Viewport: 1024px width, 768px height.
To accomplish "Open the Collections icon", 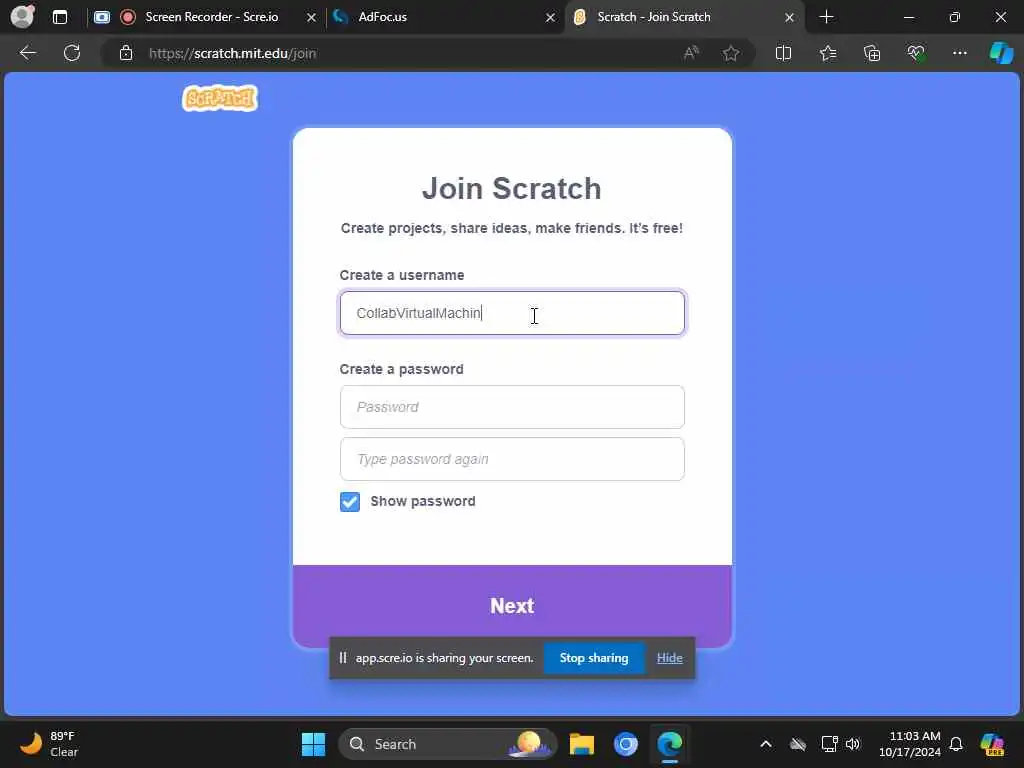I will (872, 53).
